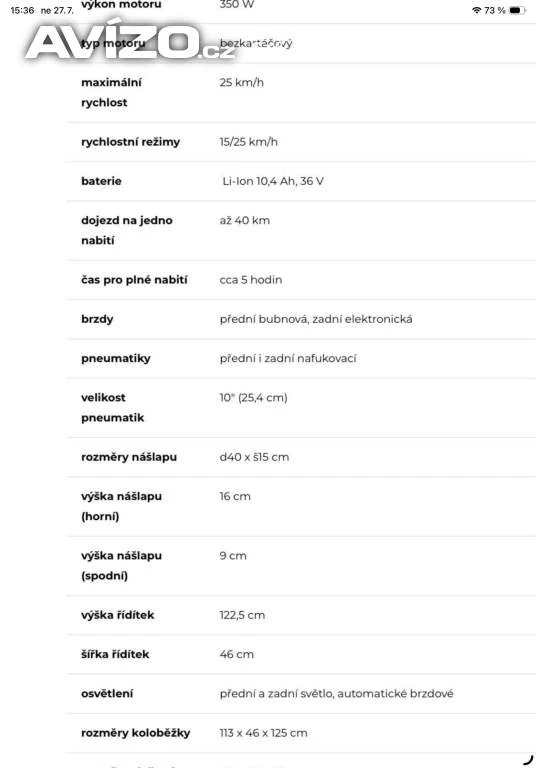Click the AVIZO.cz logo watermark
Screen dimensions: 536x768
pos(129,43)
